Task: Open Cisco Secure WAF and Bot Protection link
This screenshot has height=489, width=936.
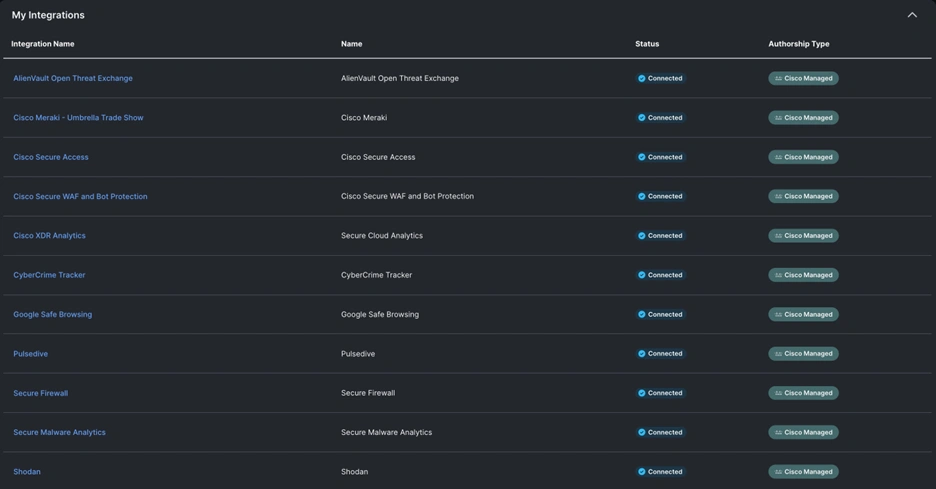Action: click(80, 197)
